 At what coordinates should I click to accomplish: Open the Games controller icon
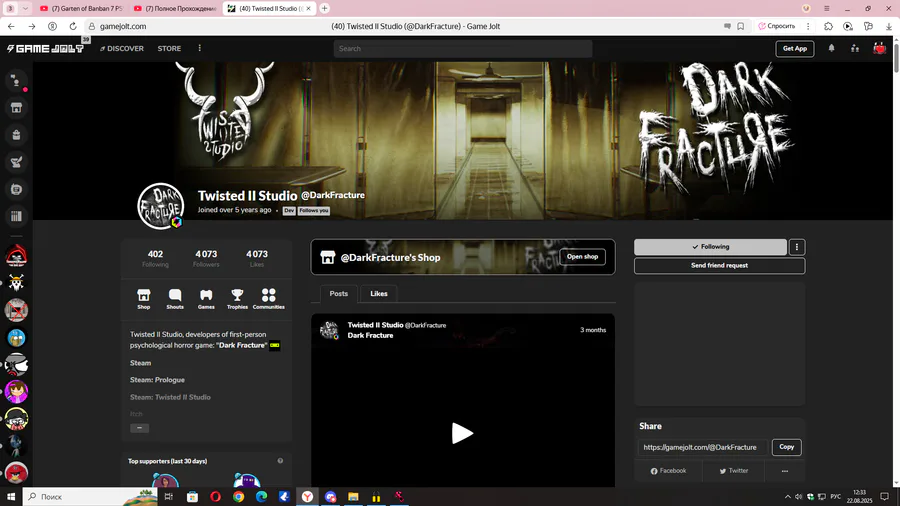206,299
